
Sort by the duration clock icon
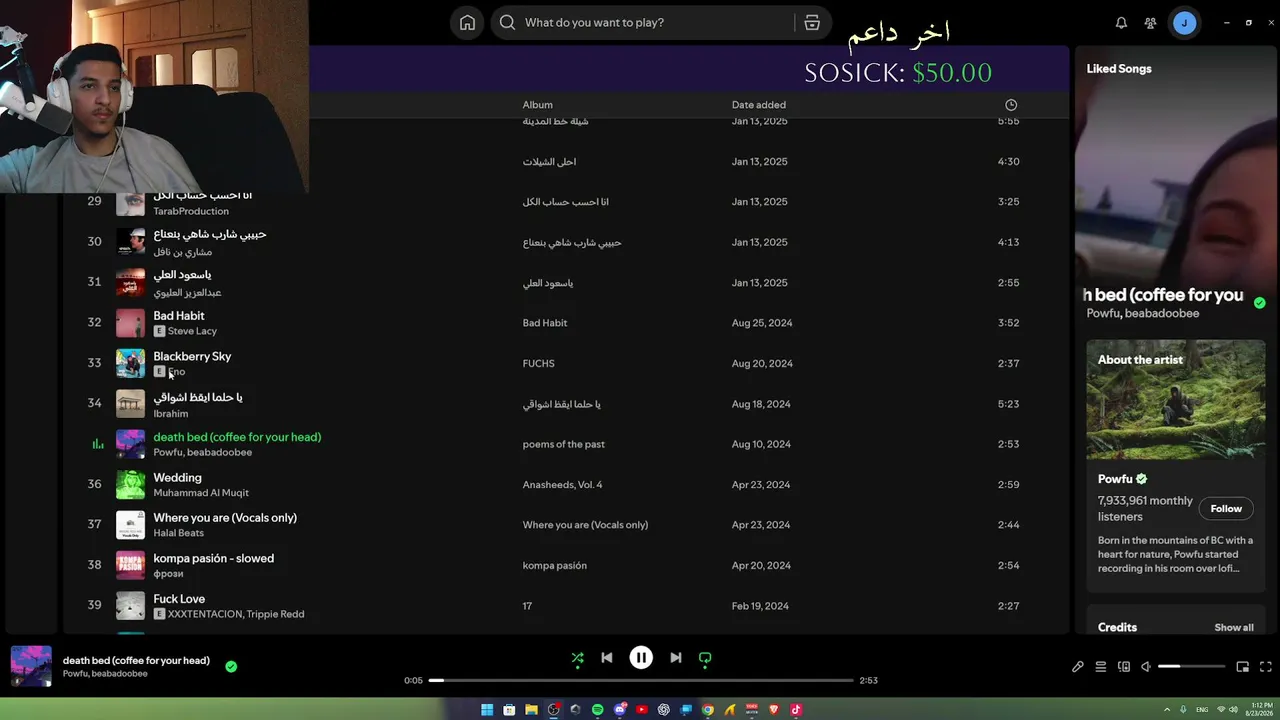1011,105
